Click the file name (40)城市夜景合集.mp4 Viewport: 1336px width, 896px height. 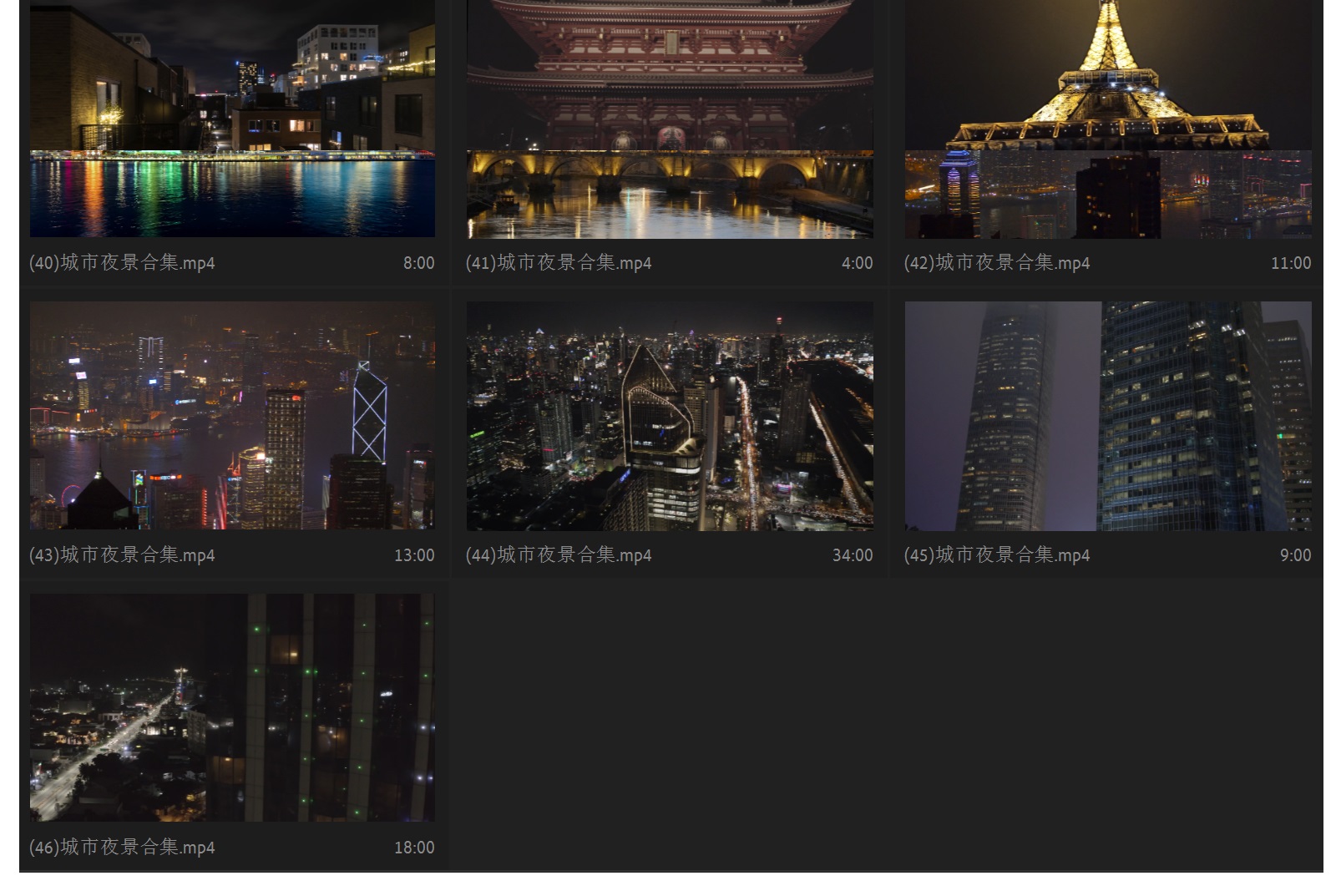[122, 263]
